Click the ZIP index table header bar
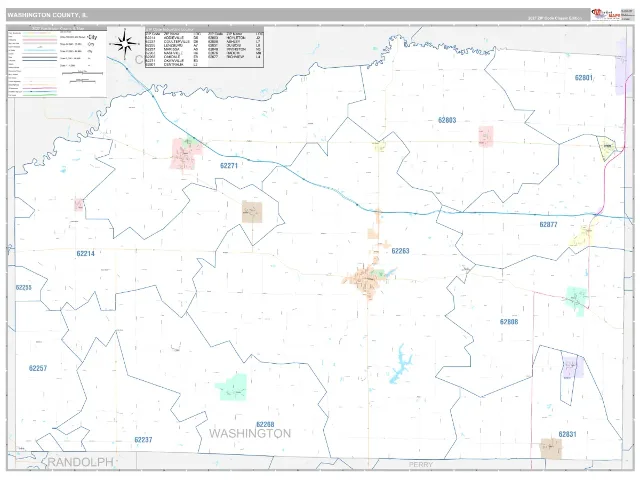The width and height of the screenshot is (640, 480). tap(204, 29)
